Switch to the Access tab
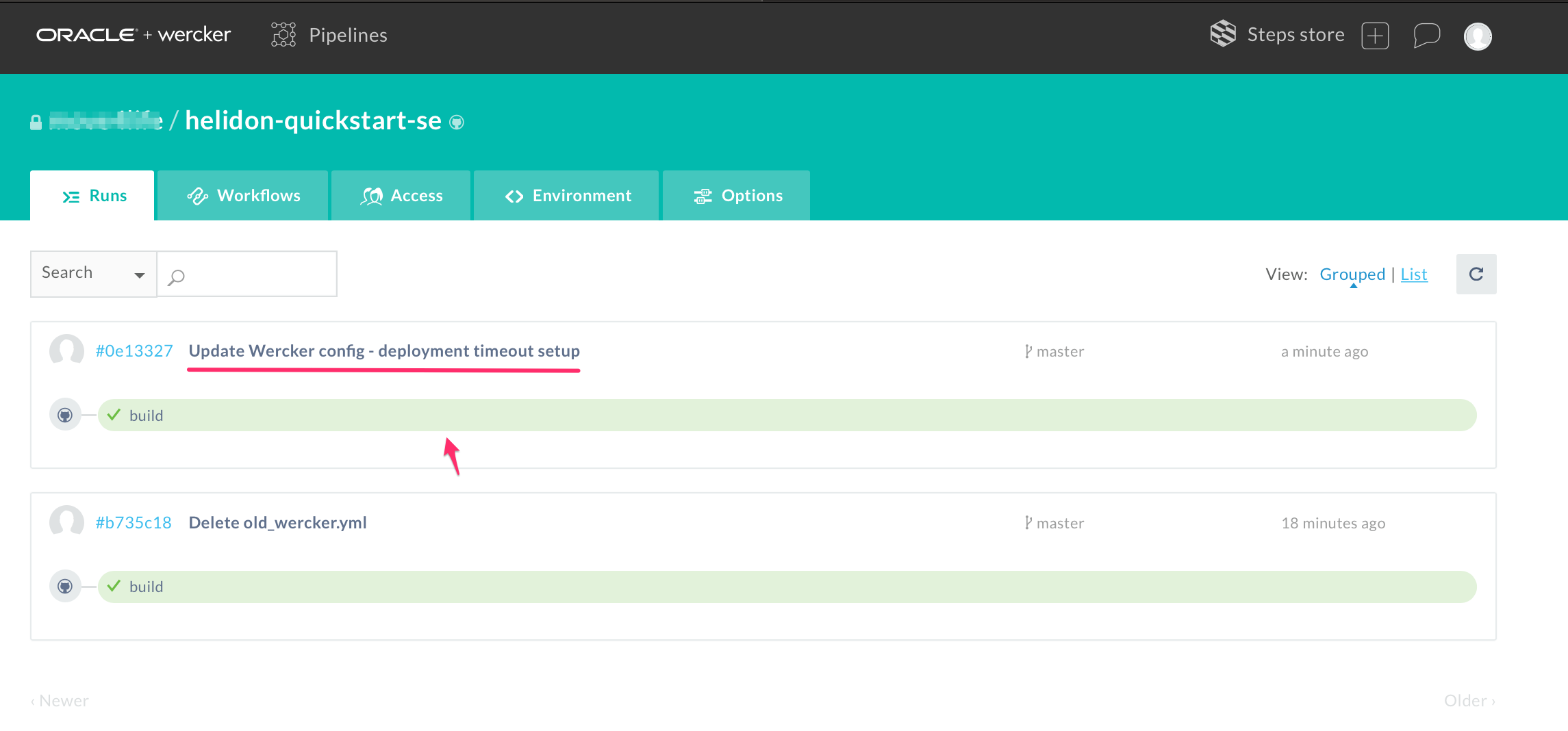Image resolution: width=1568 pixels, height=731 pixels. (401, 196)
